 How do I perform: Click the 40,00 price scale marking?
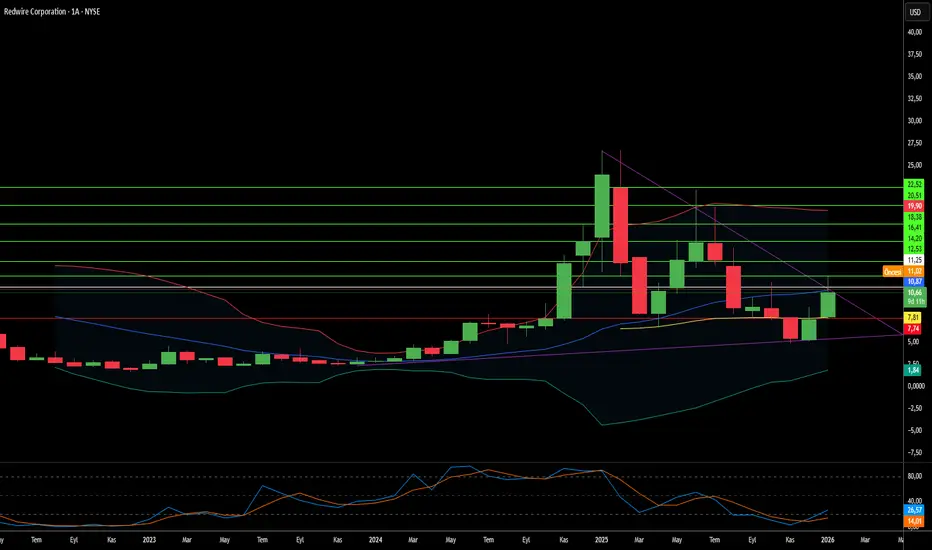(915, 32)
